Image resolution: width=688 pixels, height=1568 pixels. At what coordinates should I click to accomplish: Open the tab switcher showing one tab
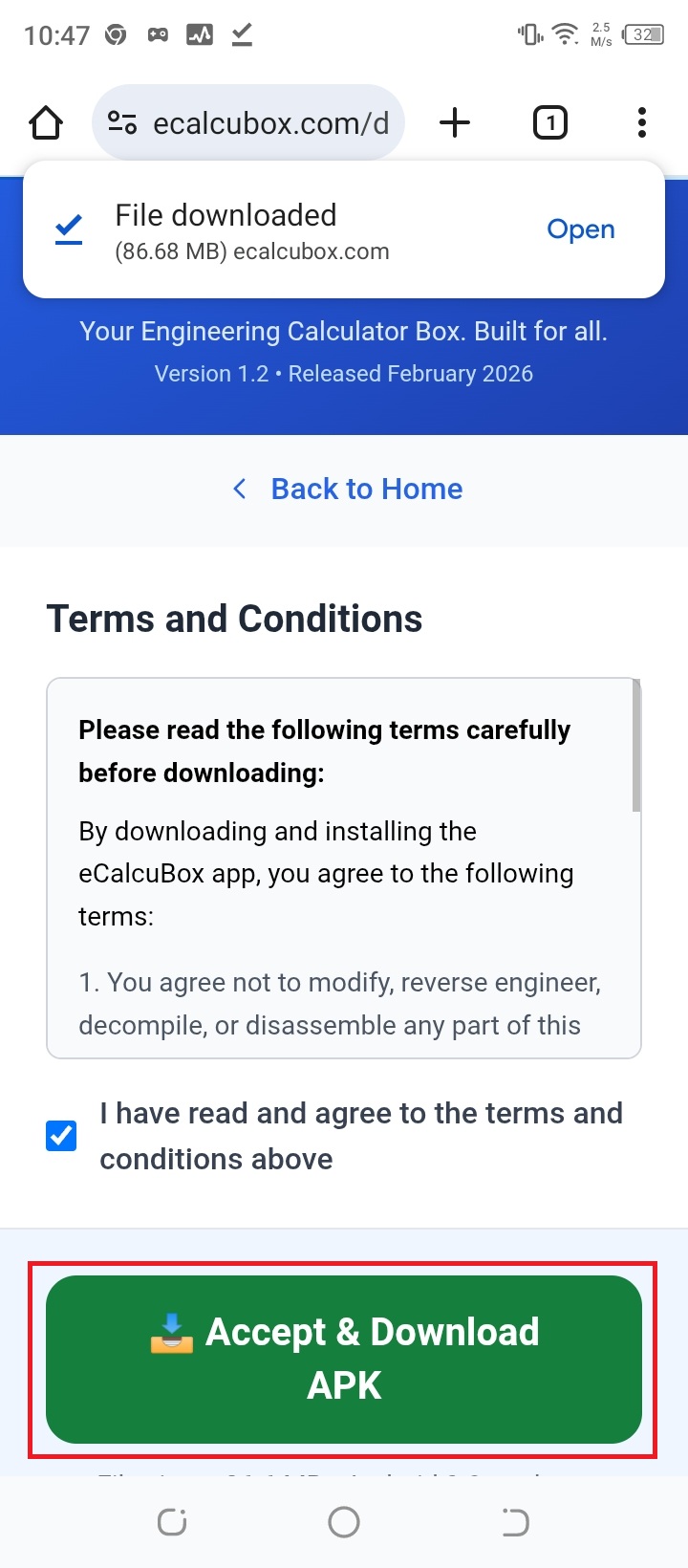(x=550, y=121)
